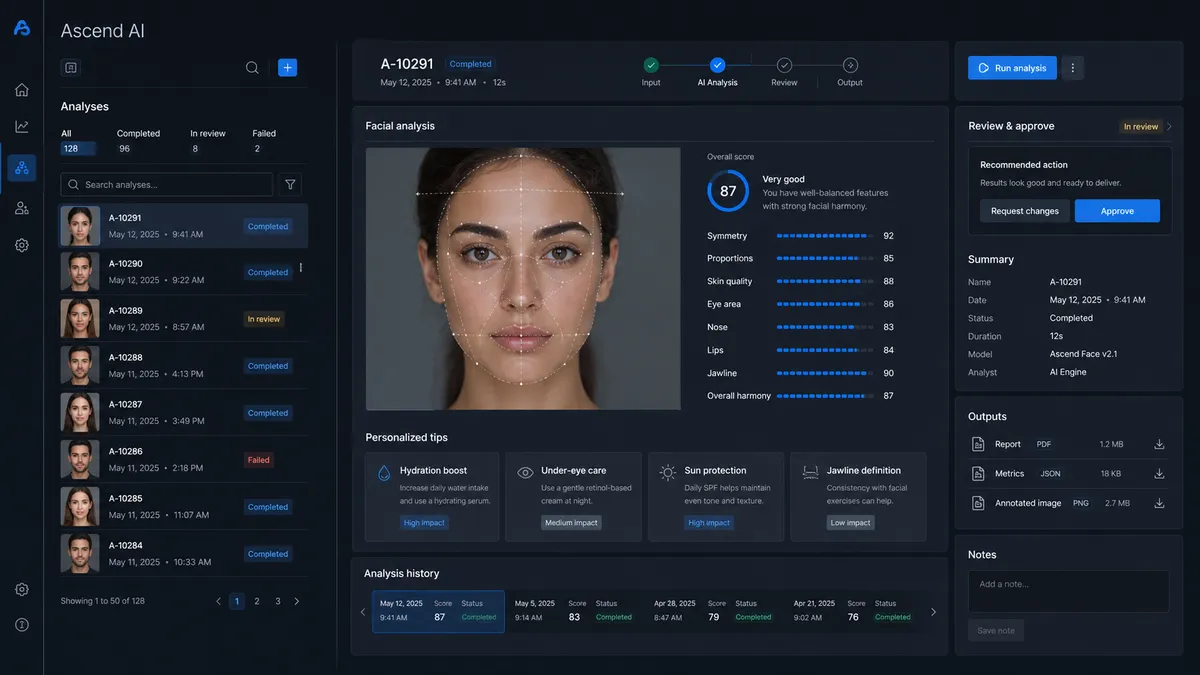Open the May 5, 2025 history entry
The width and height of the screenshot is (1200, 675).
(x=575, y=611)
